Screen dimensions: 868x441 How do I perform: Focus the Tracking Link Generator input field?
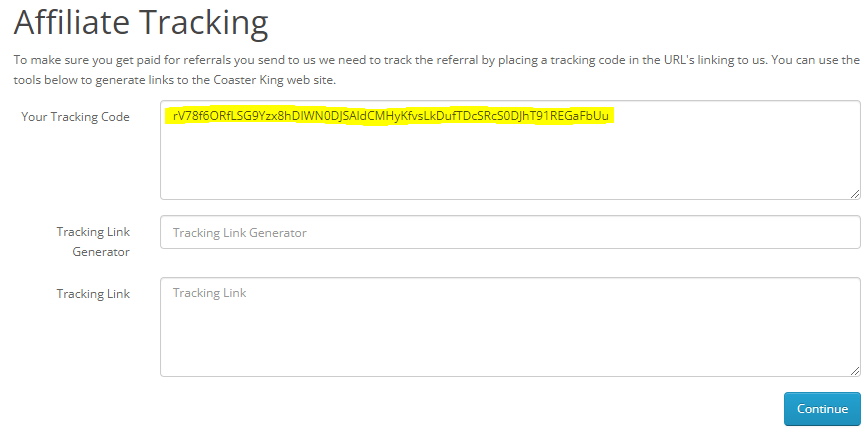(510, 232)
